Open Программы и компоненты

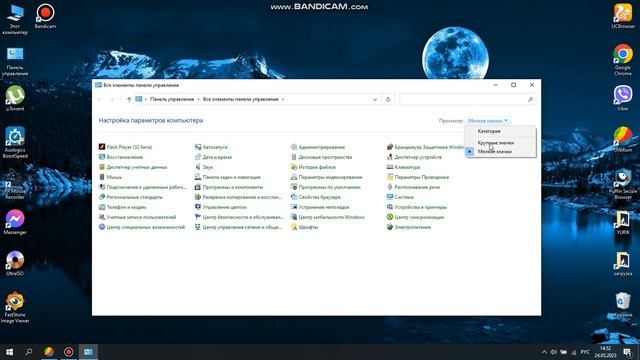(x=229, y=187)
